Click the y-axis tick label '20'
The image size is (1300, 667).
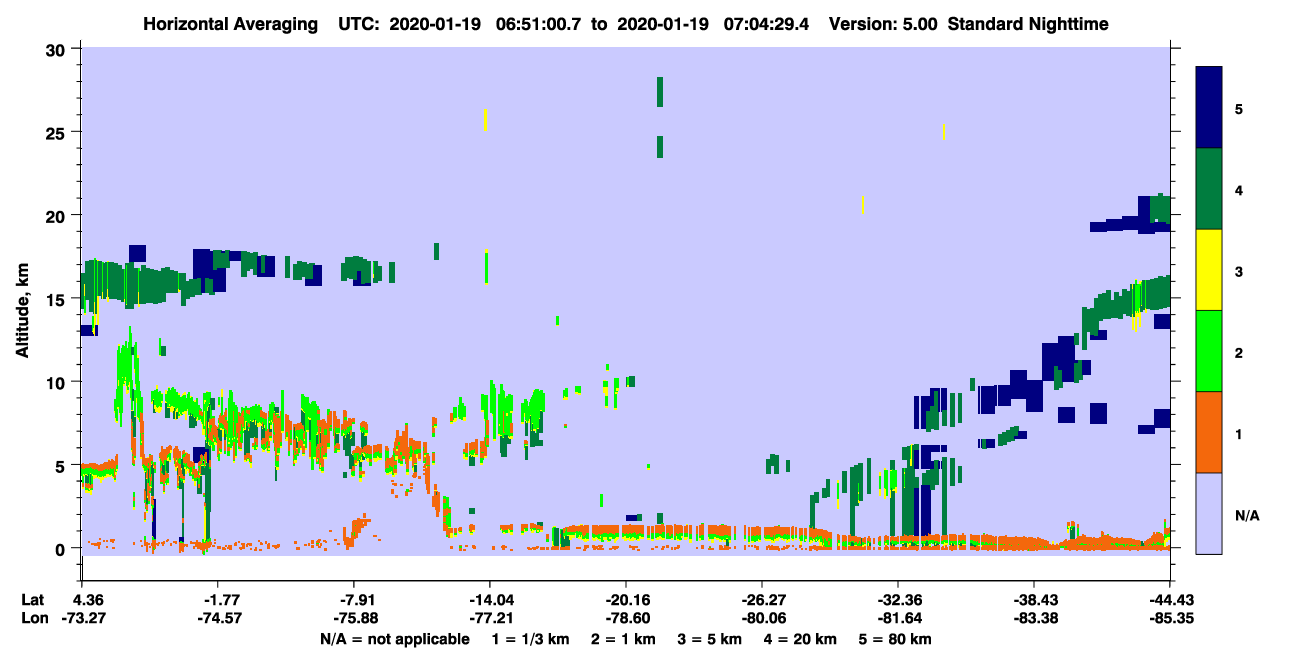57,215
